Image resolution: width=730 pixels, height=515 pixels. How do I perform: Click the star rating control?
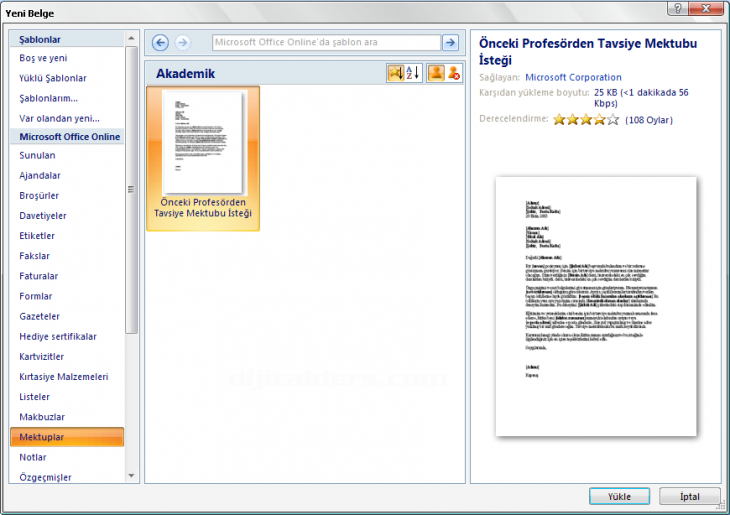coord(586,120)
